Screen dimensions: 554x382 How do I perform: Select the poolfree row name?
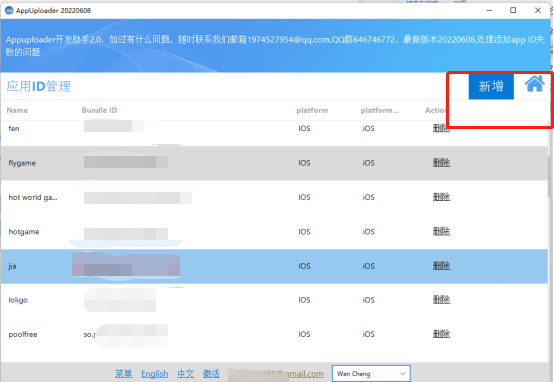click(x=23, y=334)
